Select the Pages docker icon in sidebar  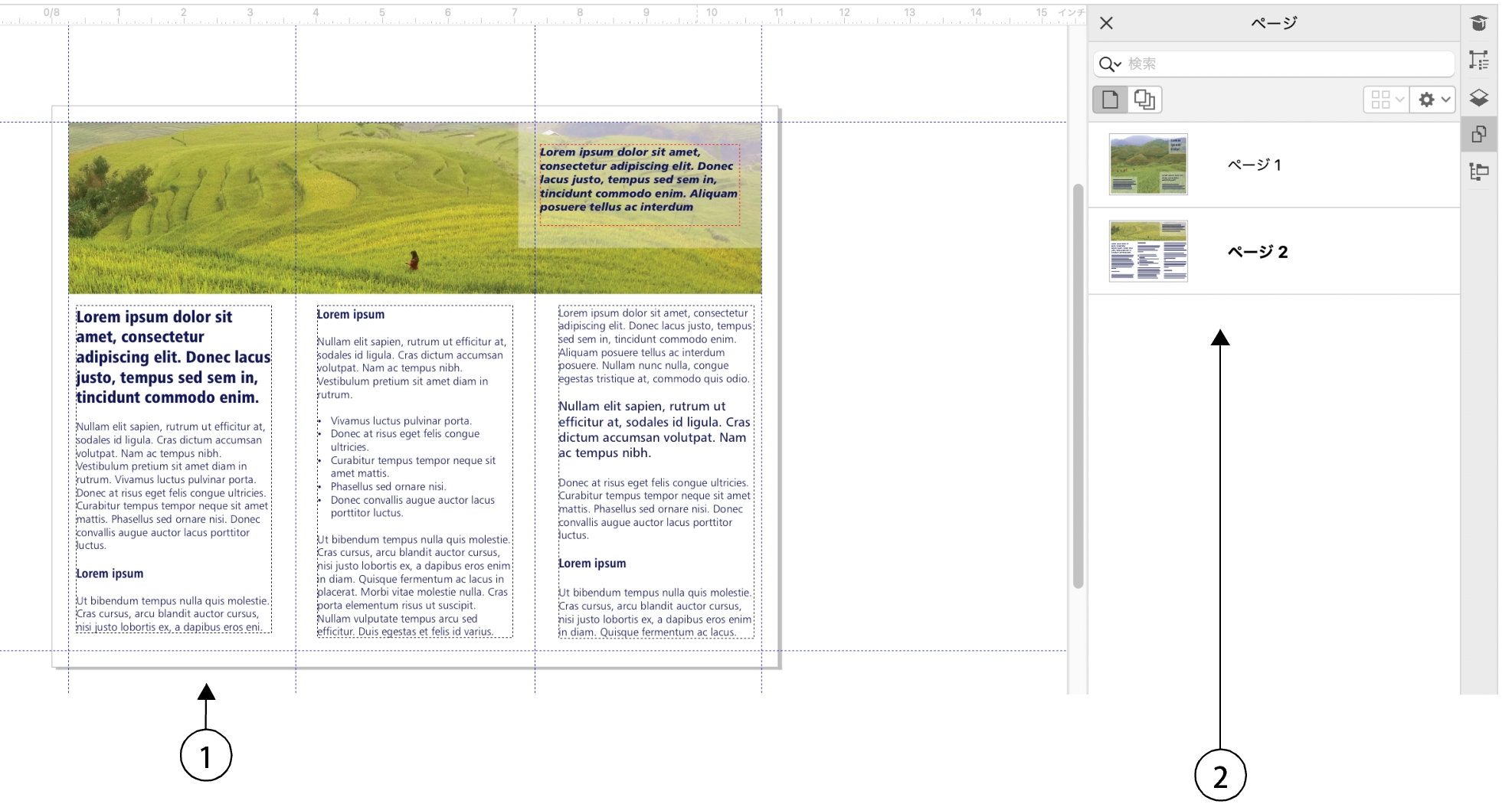point(1478,135)
